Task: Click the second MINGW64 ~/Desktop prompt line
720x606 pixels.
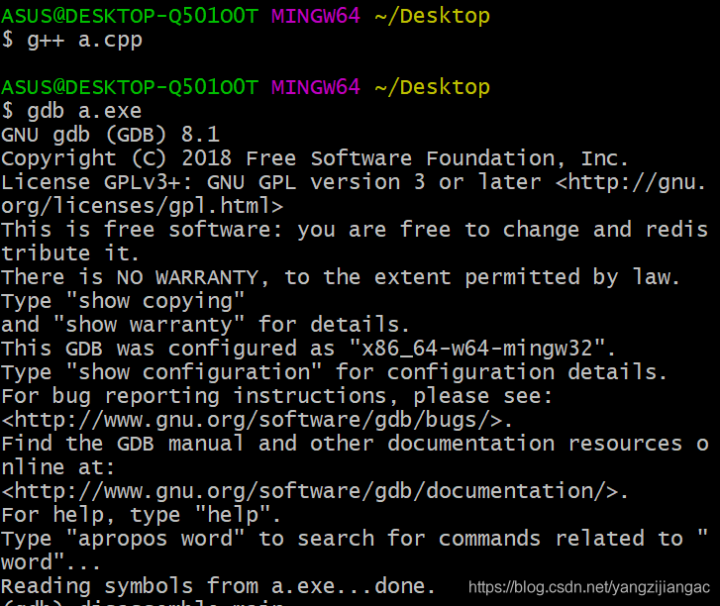Action: (246, 87)
